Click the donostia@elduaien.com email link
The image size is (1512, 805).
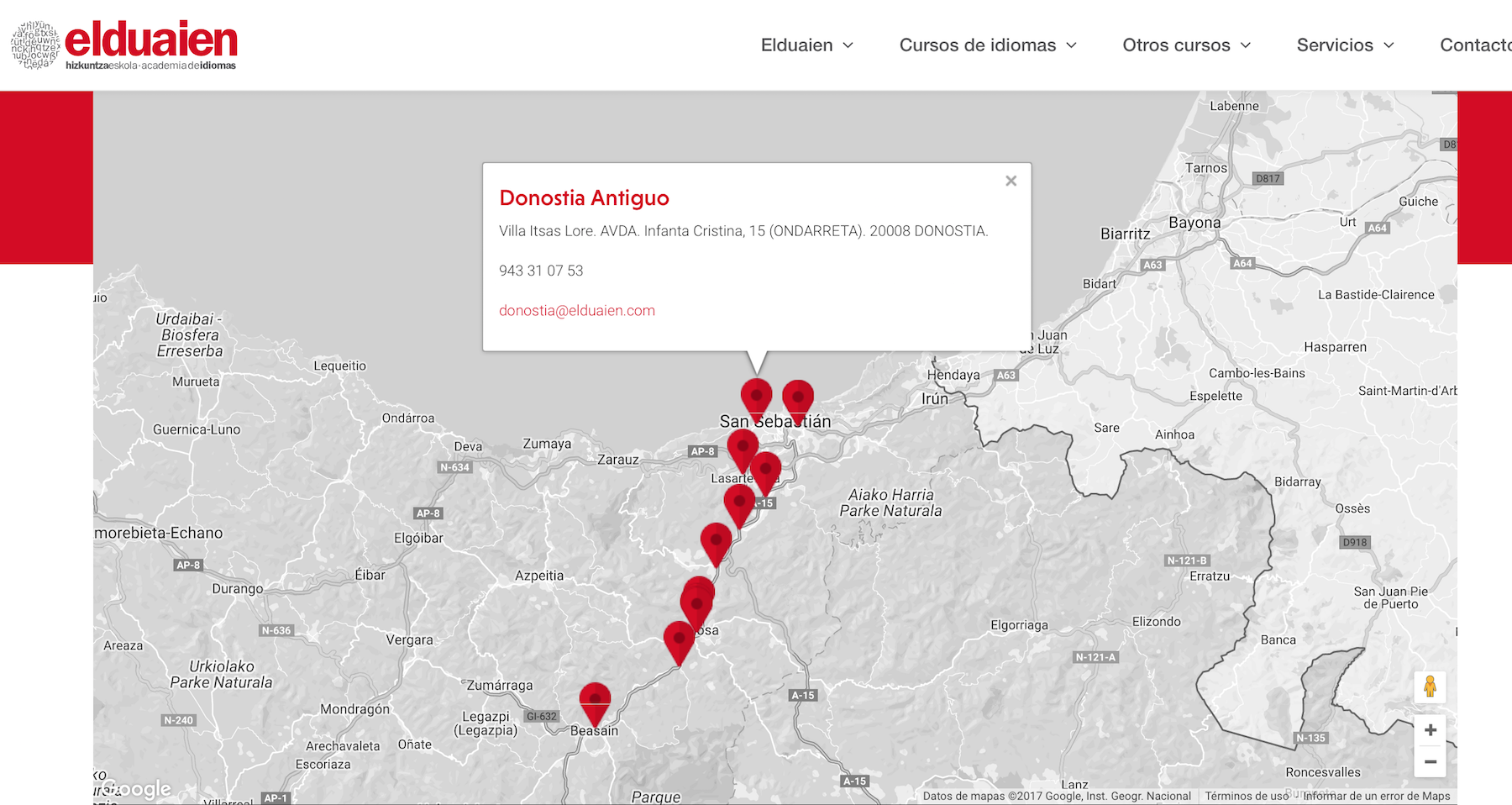(x=577, y=310)
